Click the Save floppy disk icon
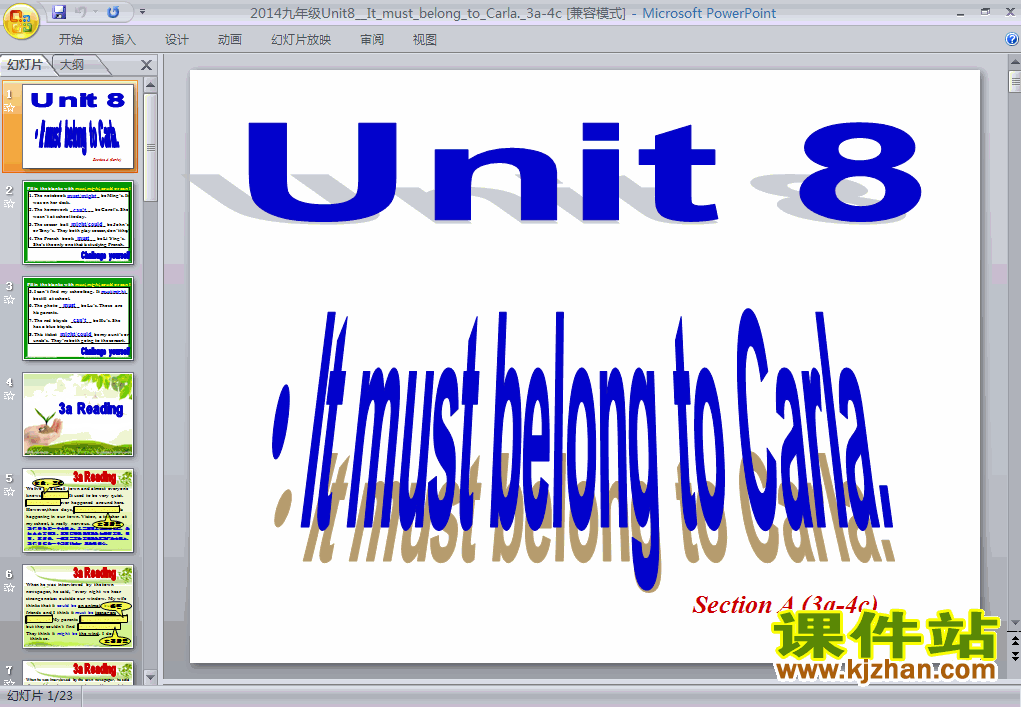This screenshot has height=707, width=1021. (x=59, y=12)
